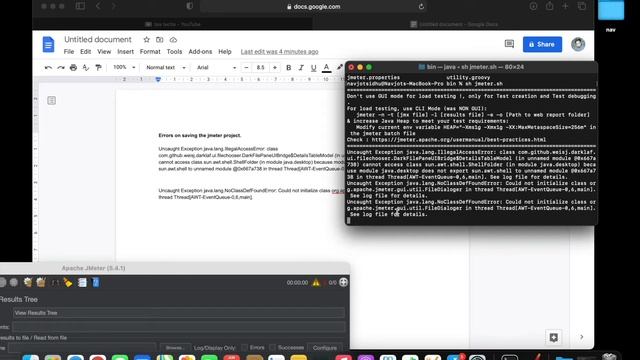Click the JMeter remote engines plus circle icon

click(x=344, y=282)
